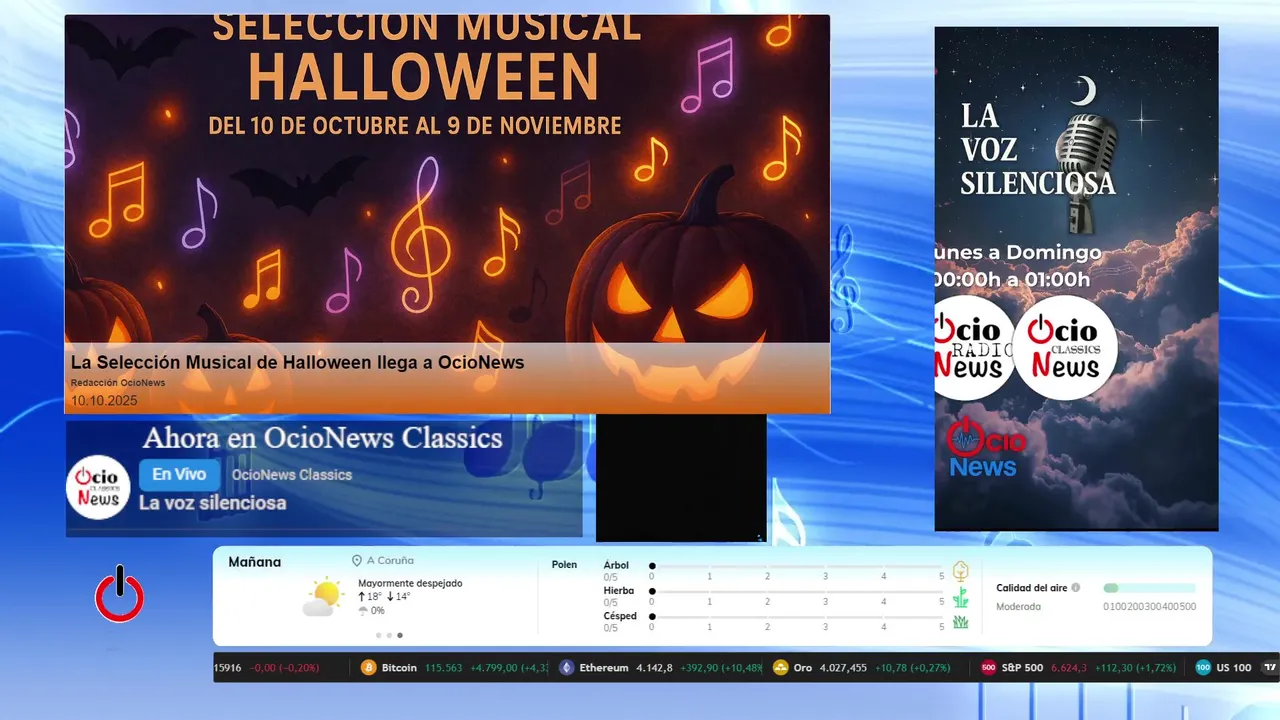Click the Ethereum icon in ticker
Viewport: 1280px width, 720px height.
(567, 668)
